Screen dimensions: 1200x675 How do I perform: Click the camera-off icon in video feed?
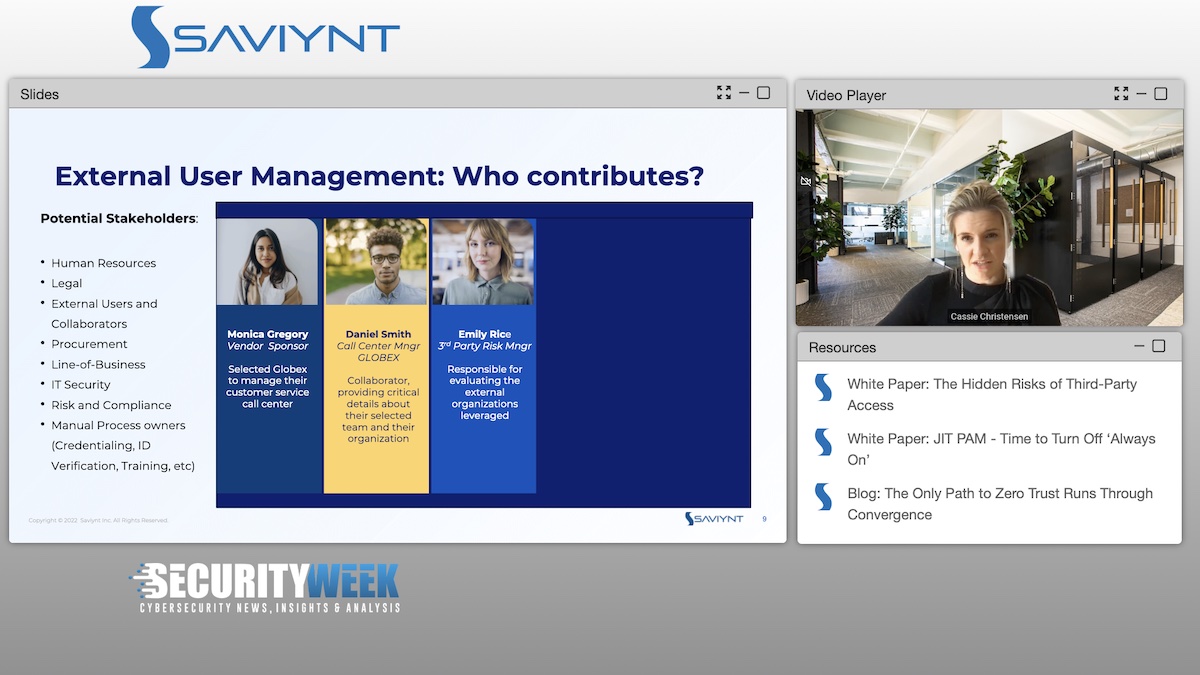[x=806, y=182]
